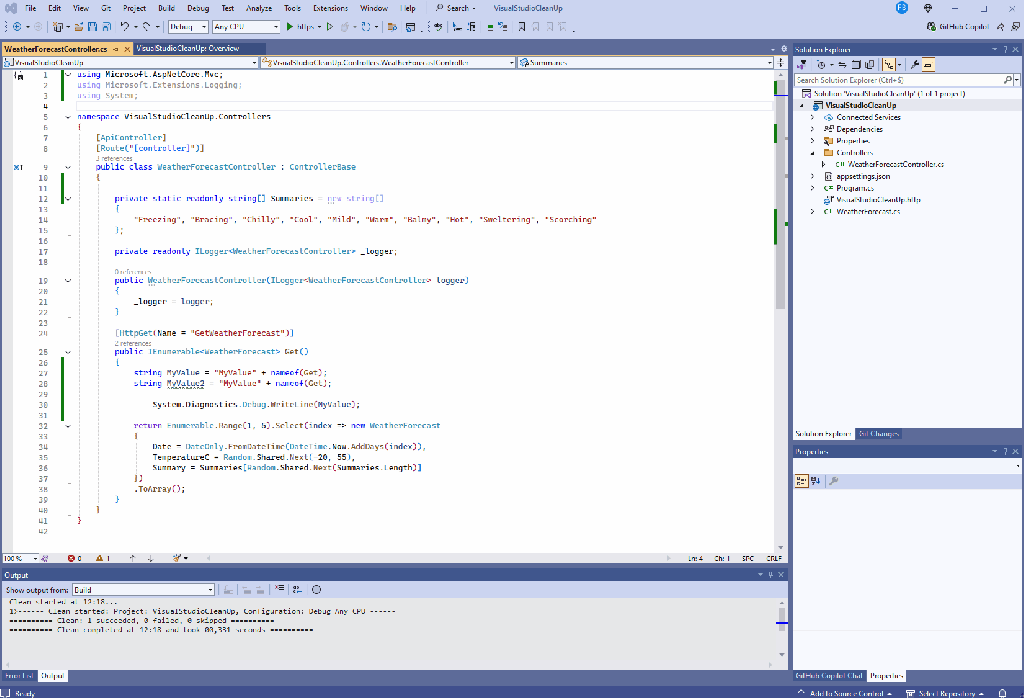
Task: Toggle the Preview Selected Items button in Solution Explorer
Action: (x=927, y=64)
